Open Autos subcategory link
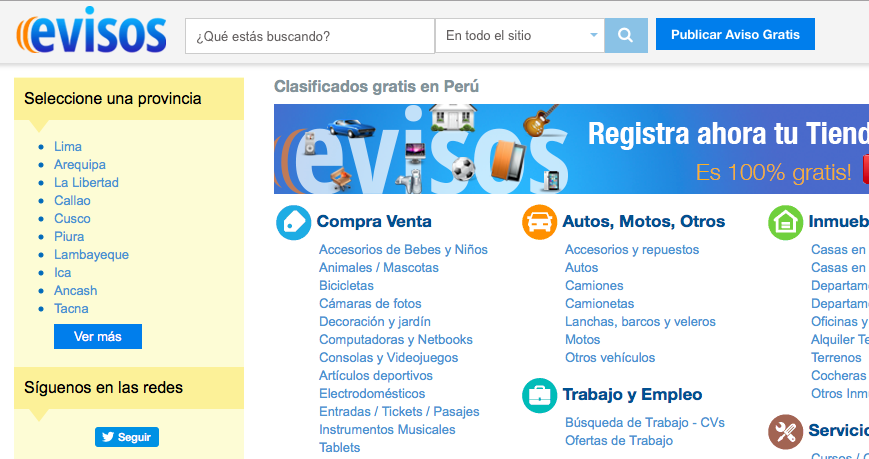Image resolution: width=869 pixels, height=459 pixels. (581, 268)
